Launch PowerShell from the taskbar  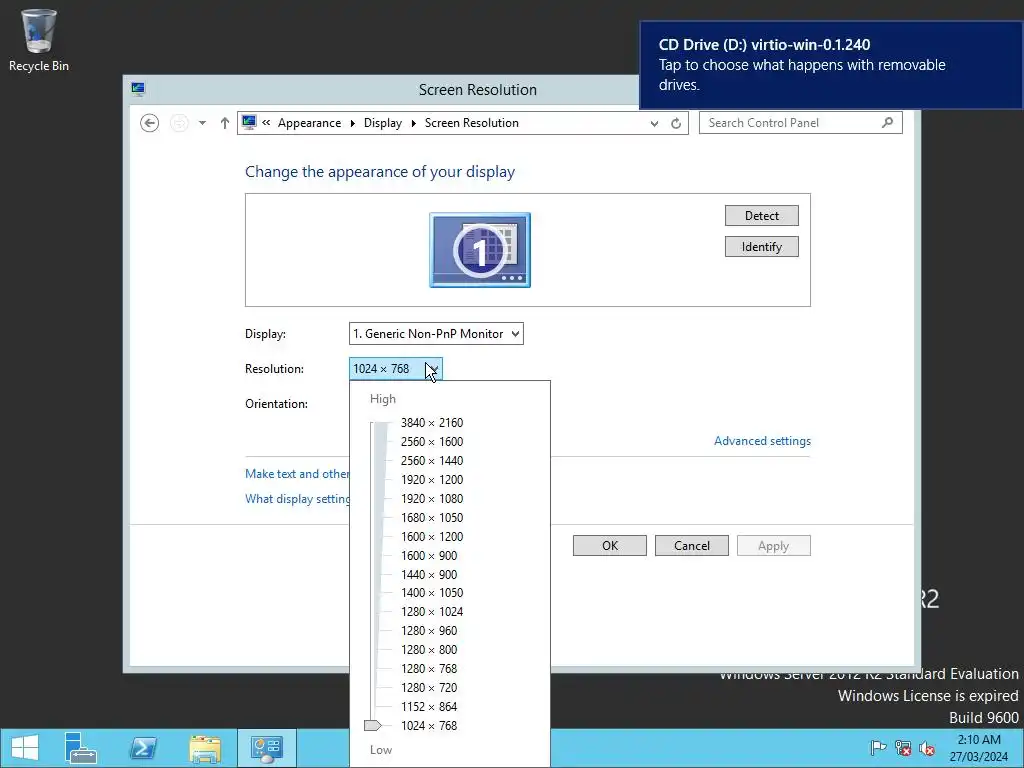143,748
